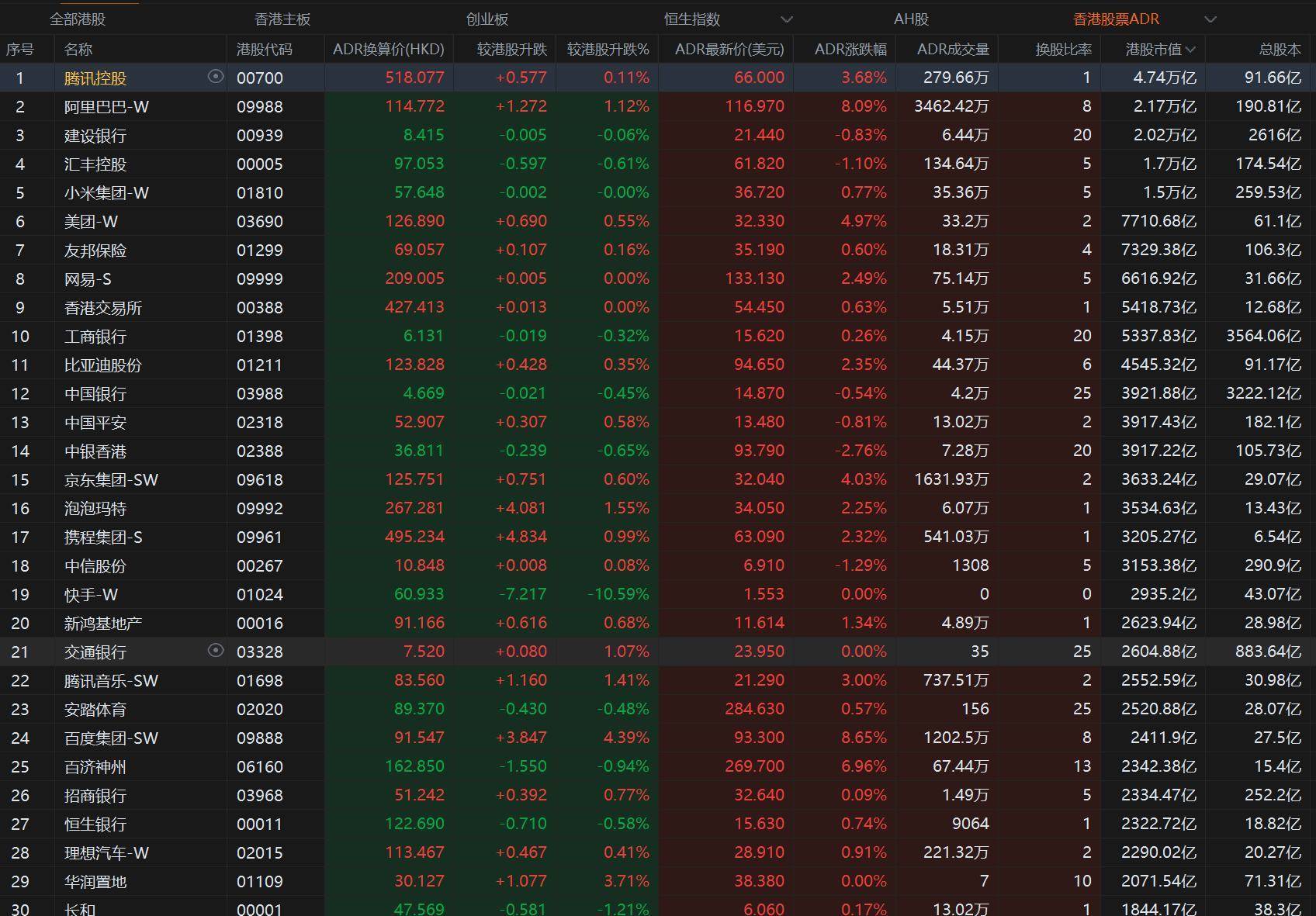Toggle the 港股市值 column sort arrow
Viewport: 1316px width, 916px height.
pos(1191,50)
